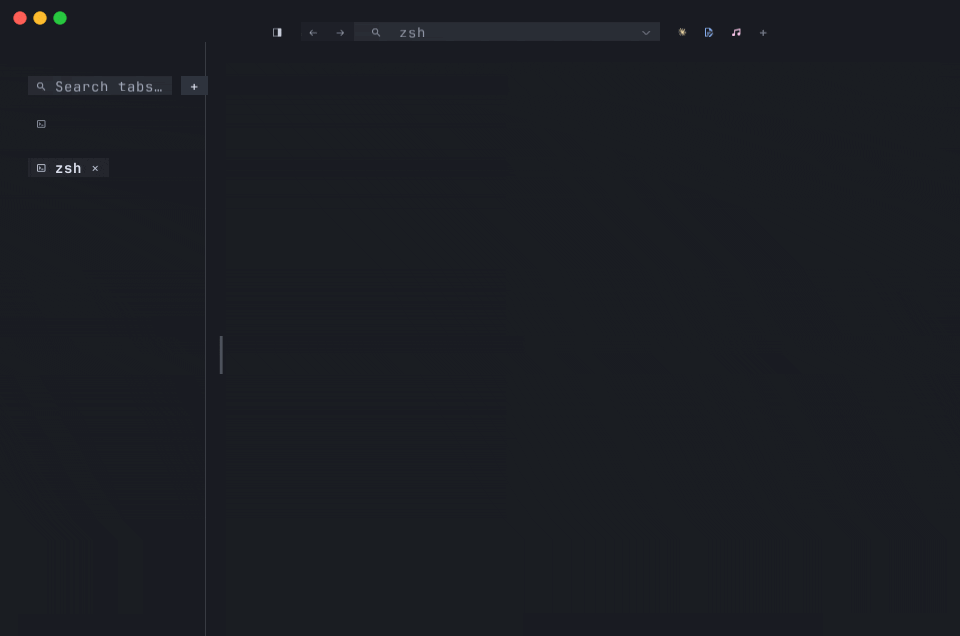This screenshot has height=636, width=960.
Task: Open the pink music note icon
Action: click(737, 32)
